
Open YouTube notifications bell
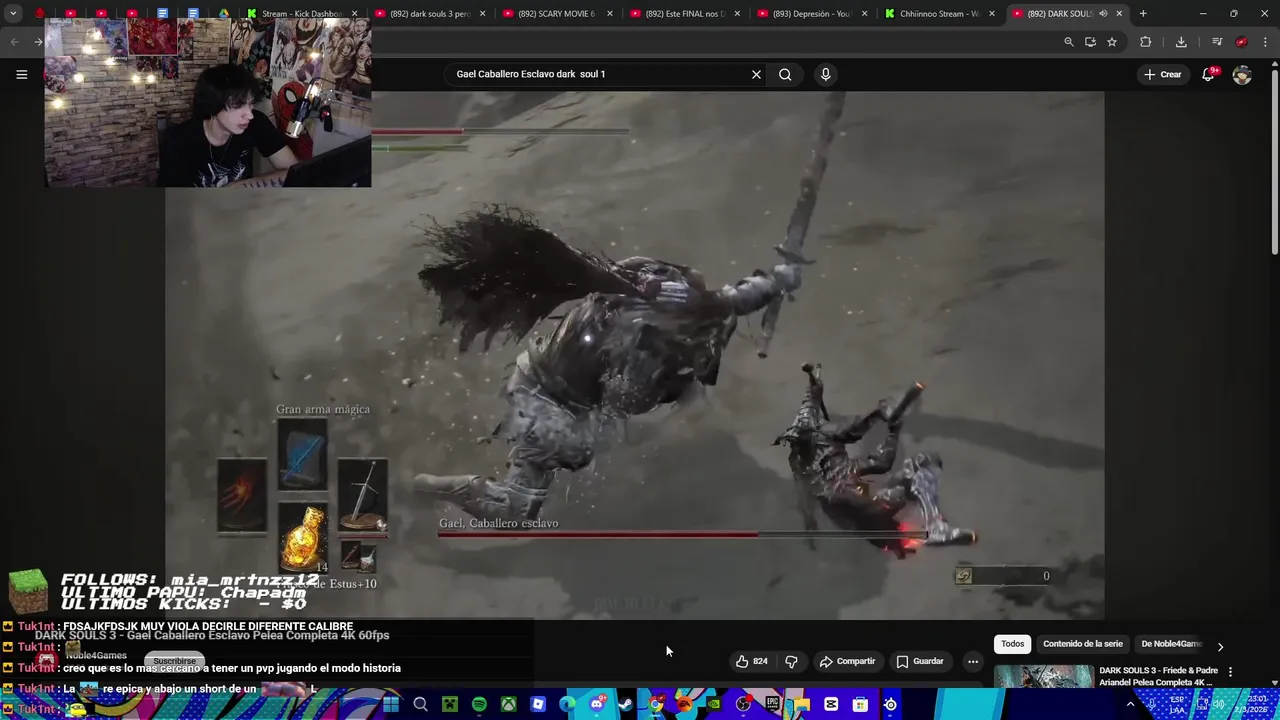pyautogui.click(x=1208, y=74)
